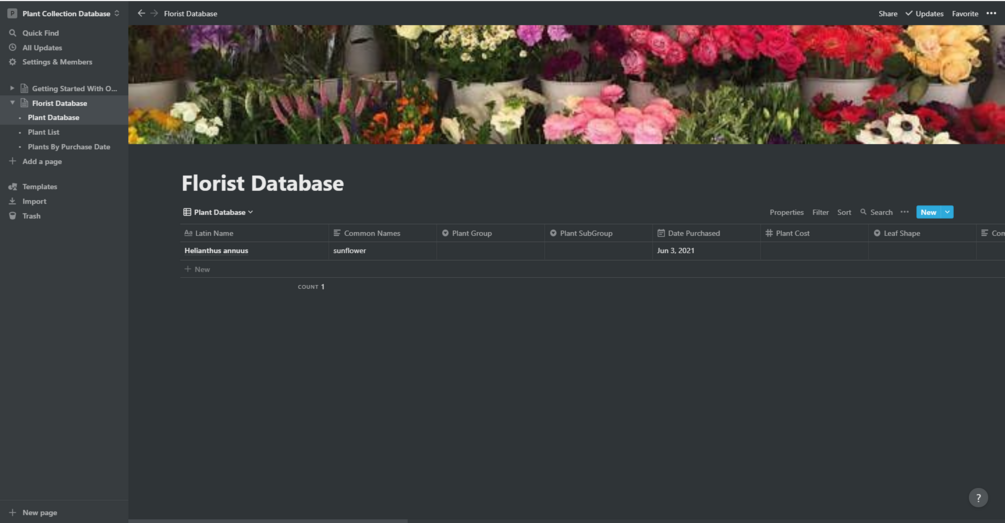Collapse Florist Database page tree

coord(12,103)
